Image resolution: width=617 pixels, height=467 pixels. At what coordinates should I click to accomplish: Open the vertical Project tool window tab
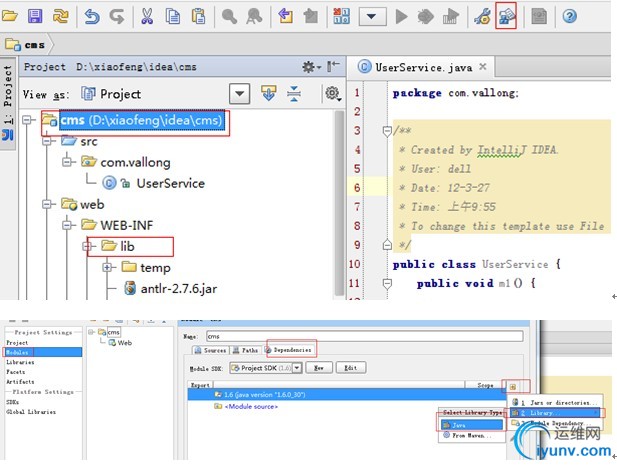click(x=8, y=103)
